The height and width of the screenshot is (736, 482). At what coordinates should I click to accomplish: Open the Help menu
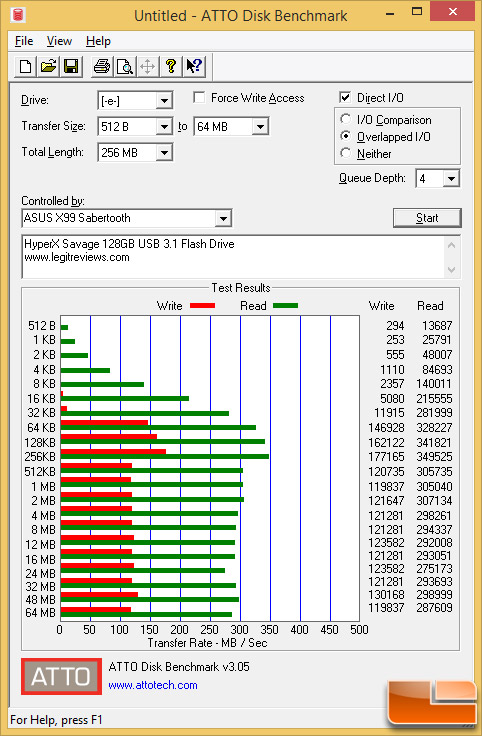coord(98,41)
